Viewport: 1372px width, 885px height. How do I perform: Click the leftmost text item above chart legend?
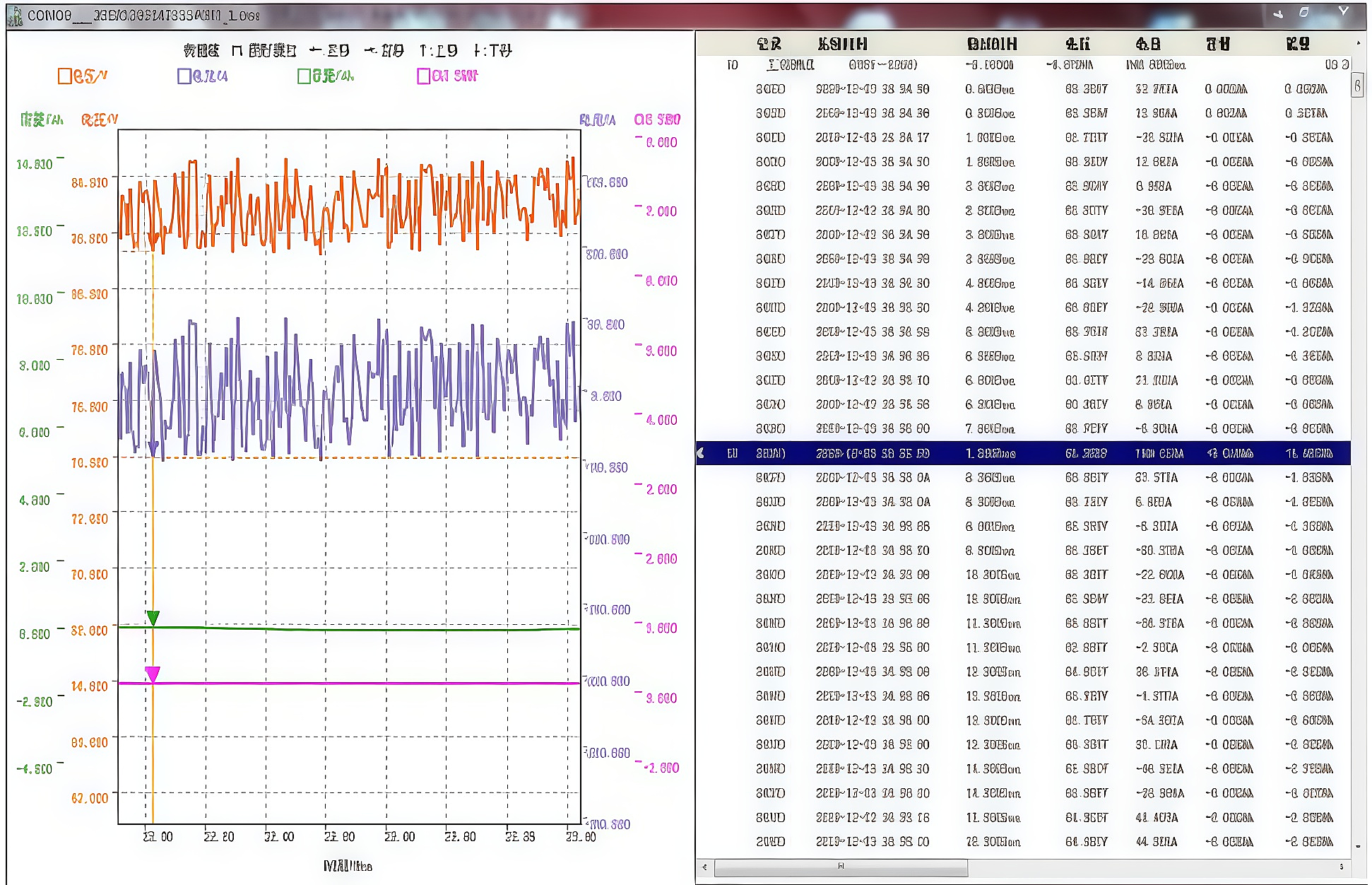tap(201, 51)
